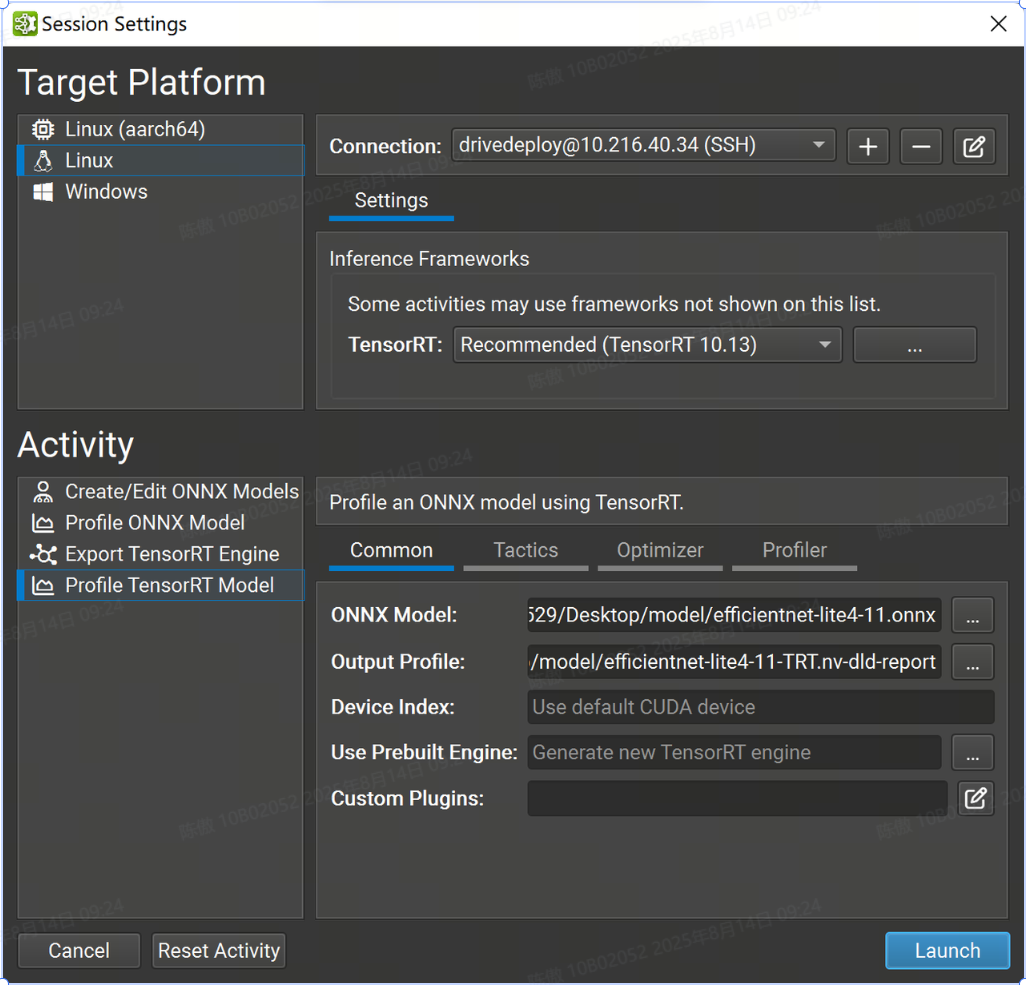The width and height of the screenshot is (1026, 985).
Task: Click the ONNX Model path field
Action: [734, 615]
